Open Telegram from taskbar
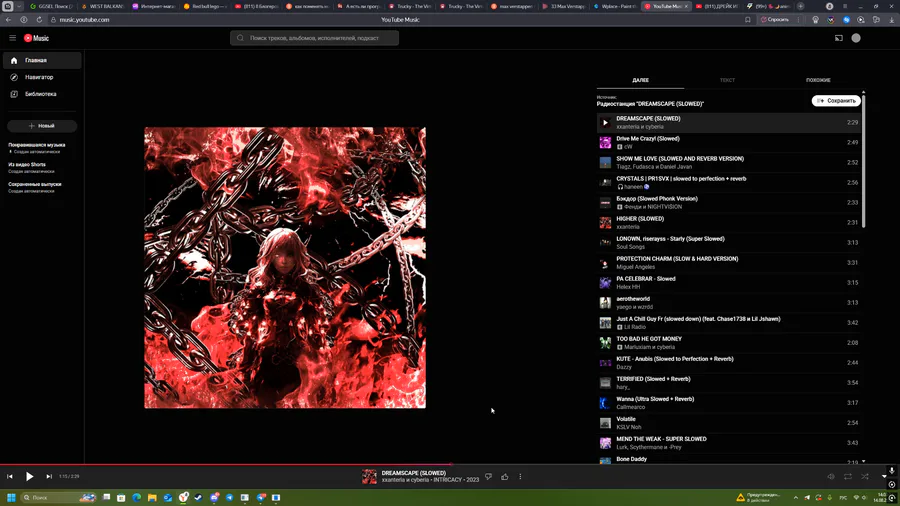Viewport: 900px width, 506px height. coord(230,497)
